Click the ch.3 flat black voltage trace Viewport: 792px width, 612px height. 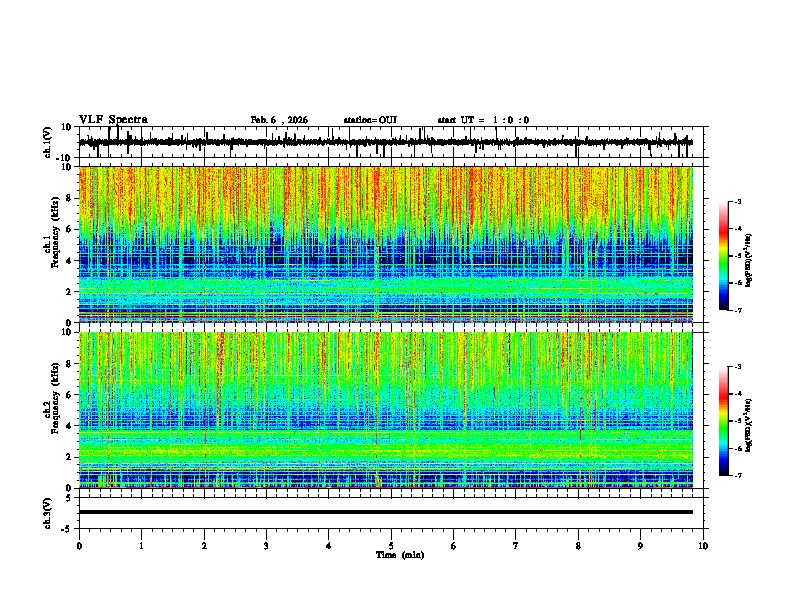(x=386, y=512)
